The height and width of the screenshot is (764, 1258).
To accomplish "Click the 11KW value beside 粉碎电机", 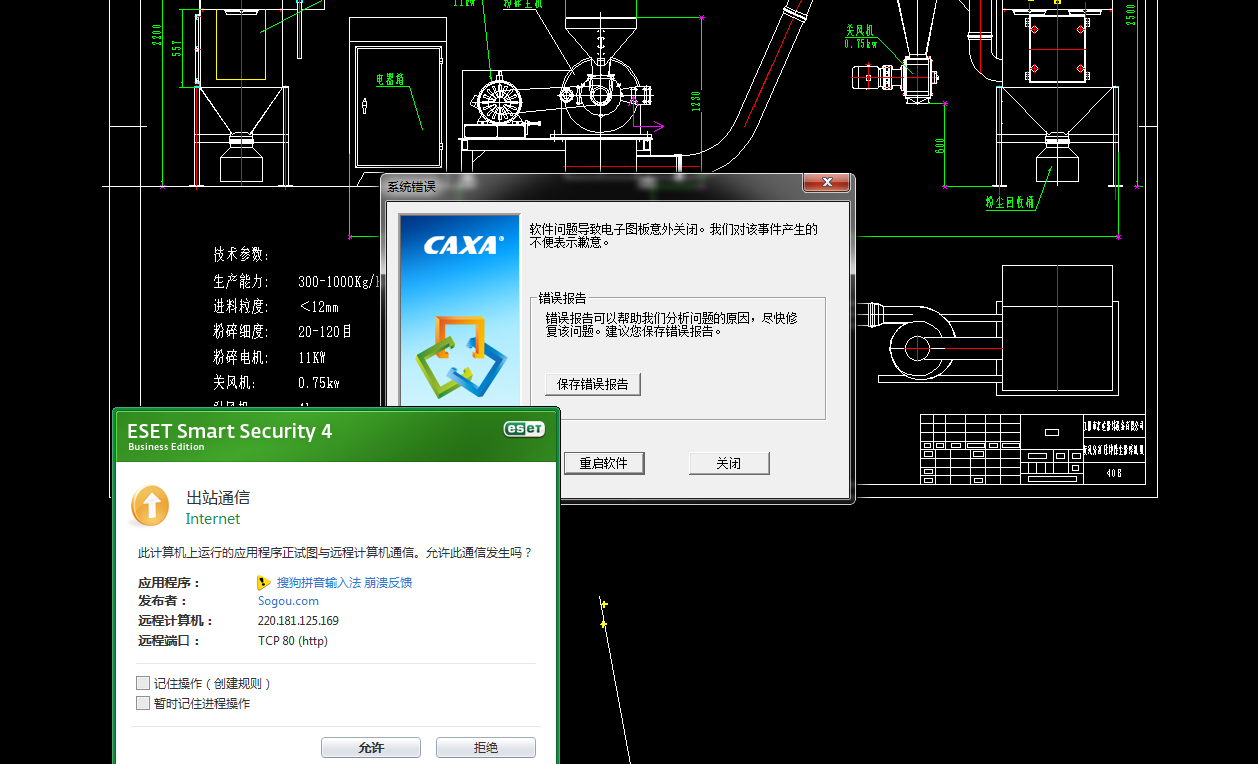I will 312,357.
